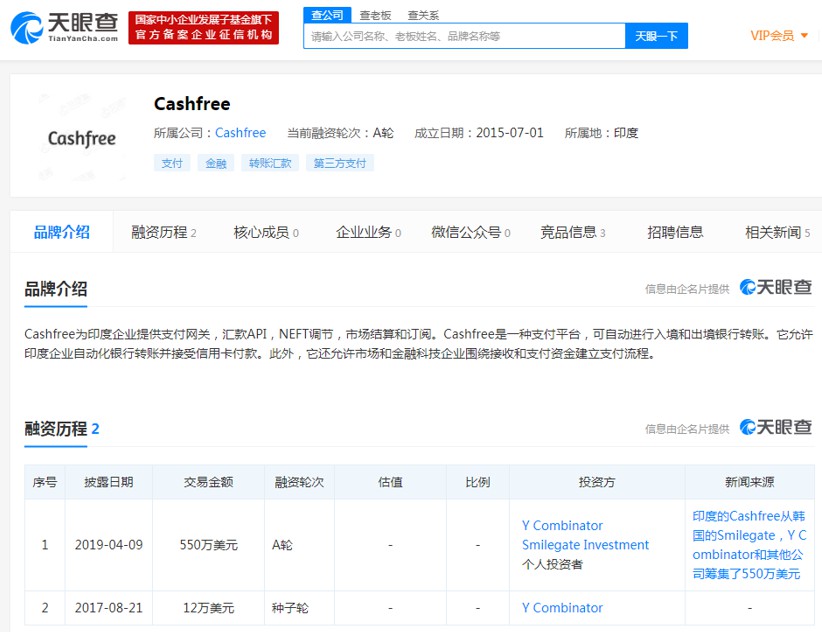Click the 天眼查 logo beside 融资历程 heading
Screen dimensions: 822x632
click(x=775, y=427)
